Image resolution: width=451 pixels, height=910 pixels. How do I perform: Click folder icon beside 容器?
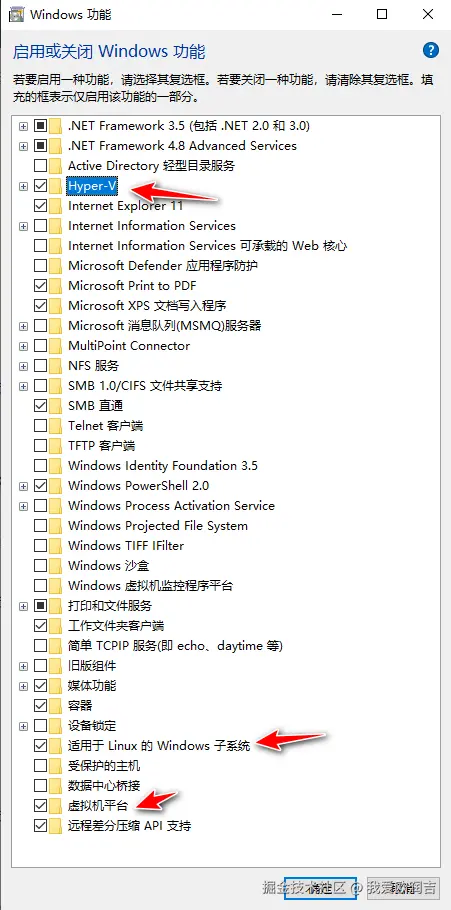[x=55, y=706]
